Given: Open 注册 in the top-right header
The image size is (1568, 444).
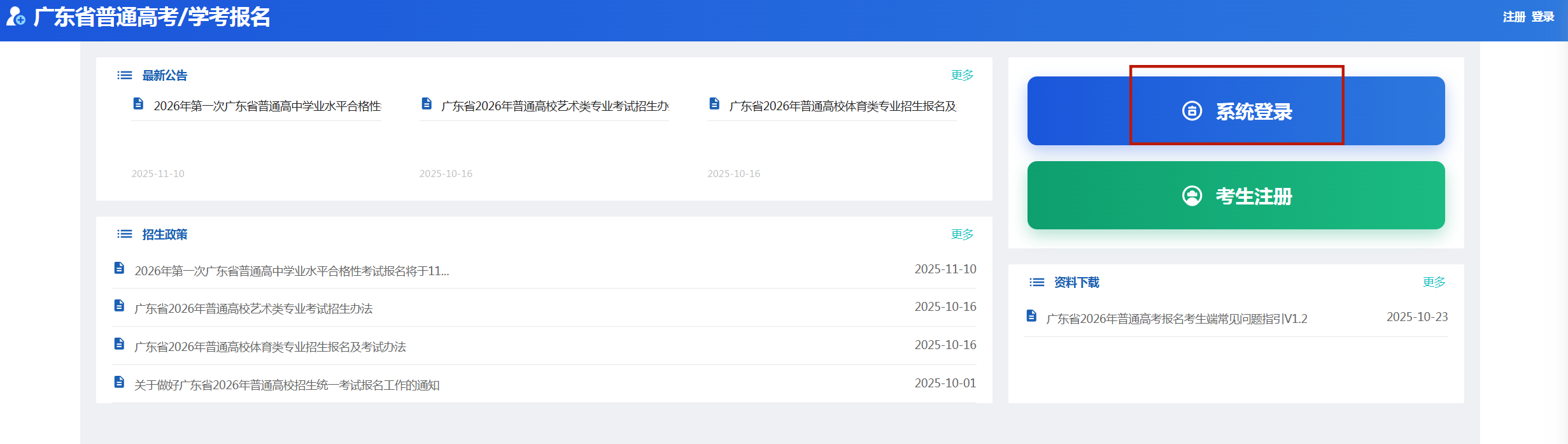Looking at the screenshot, I should tap(1514, 17).
